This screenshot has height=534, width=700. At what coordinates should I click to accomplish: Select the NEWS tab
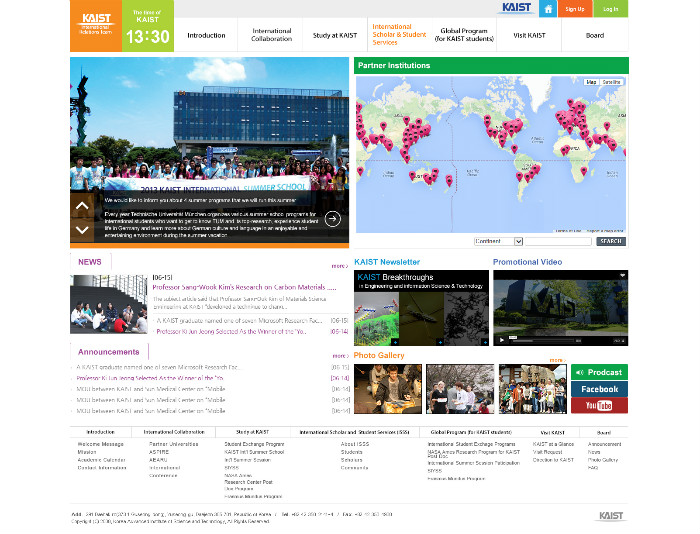pyautogui.click(x=90, y=262)
